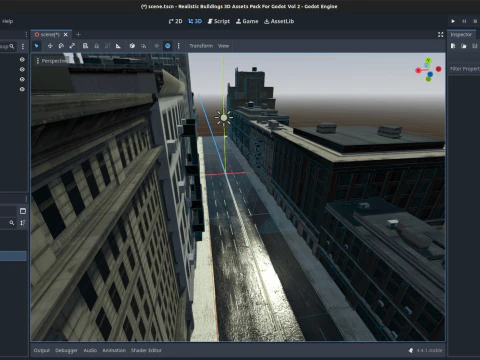This screenshot has width=480, height=360.
Task: Open sun and environment settings dots
Action: tap(178, 46)
